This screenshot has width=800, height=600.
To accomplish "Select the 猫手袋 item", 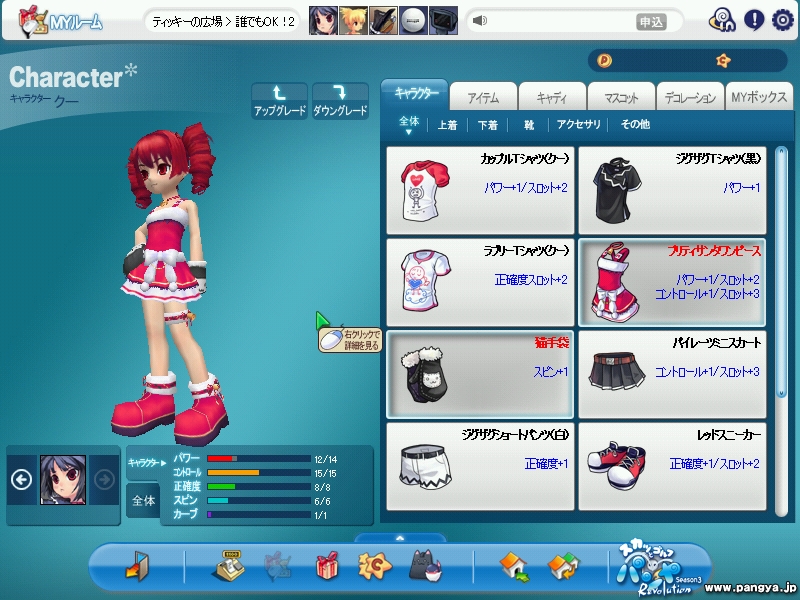I will click(x=480, y=374).
